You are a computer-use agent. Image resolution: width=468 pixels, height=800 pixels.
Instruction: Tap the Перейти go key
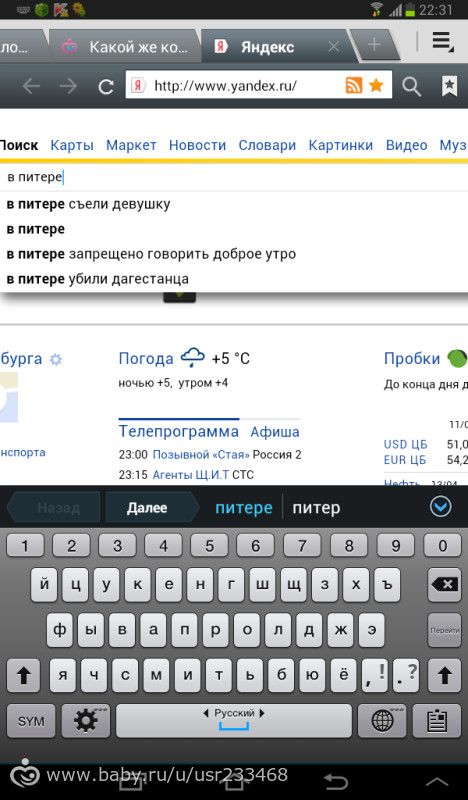click(444, 631)
